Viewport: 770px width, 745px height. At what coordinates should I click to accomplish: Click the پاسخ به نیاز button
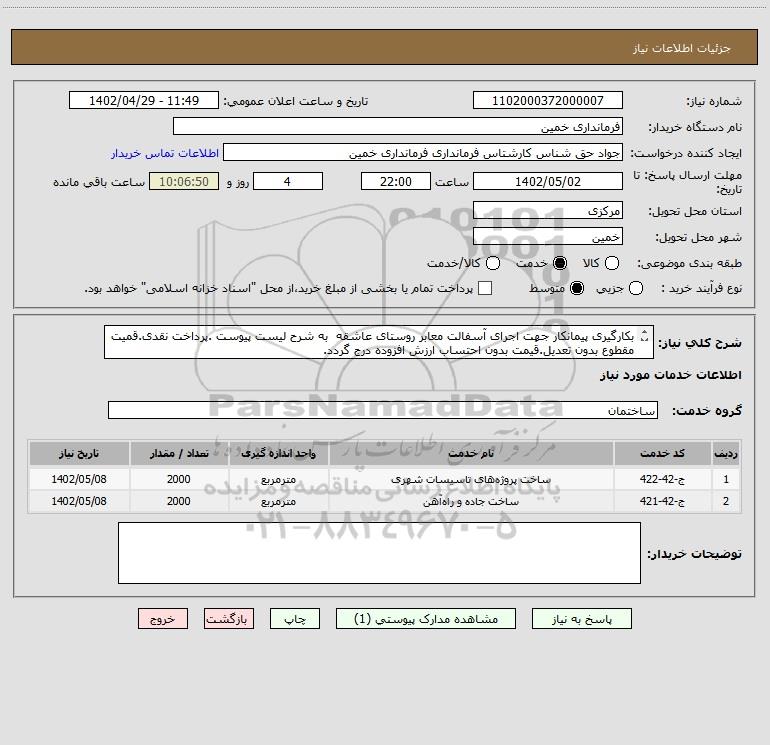pos(581,619)
